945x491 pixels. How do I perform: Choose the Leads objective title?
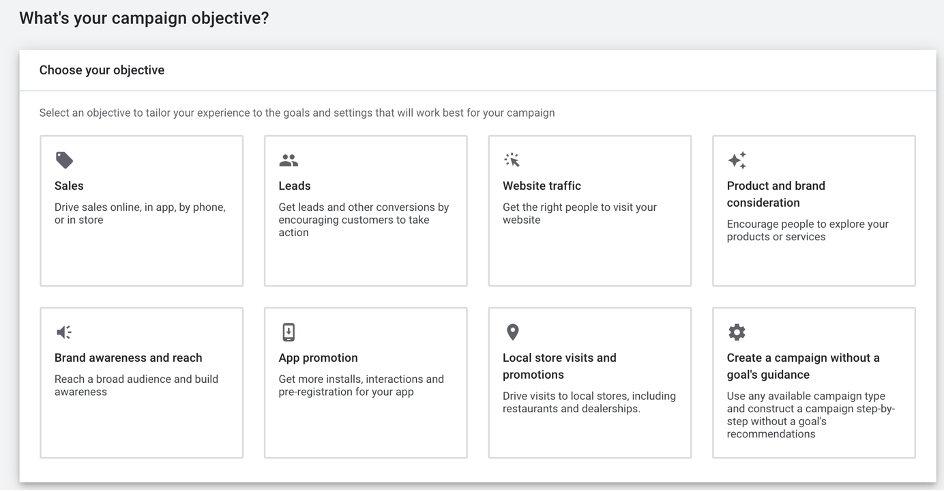(x=294, y=186)
